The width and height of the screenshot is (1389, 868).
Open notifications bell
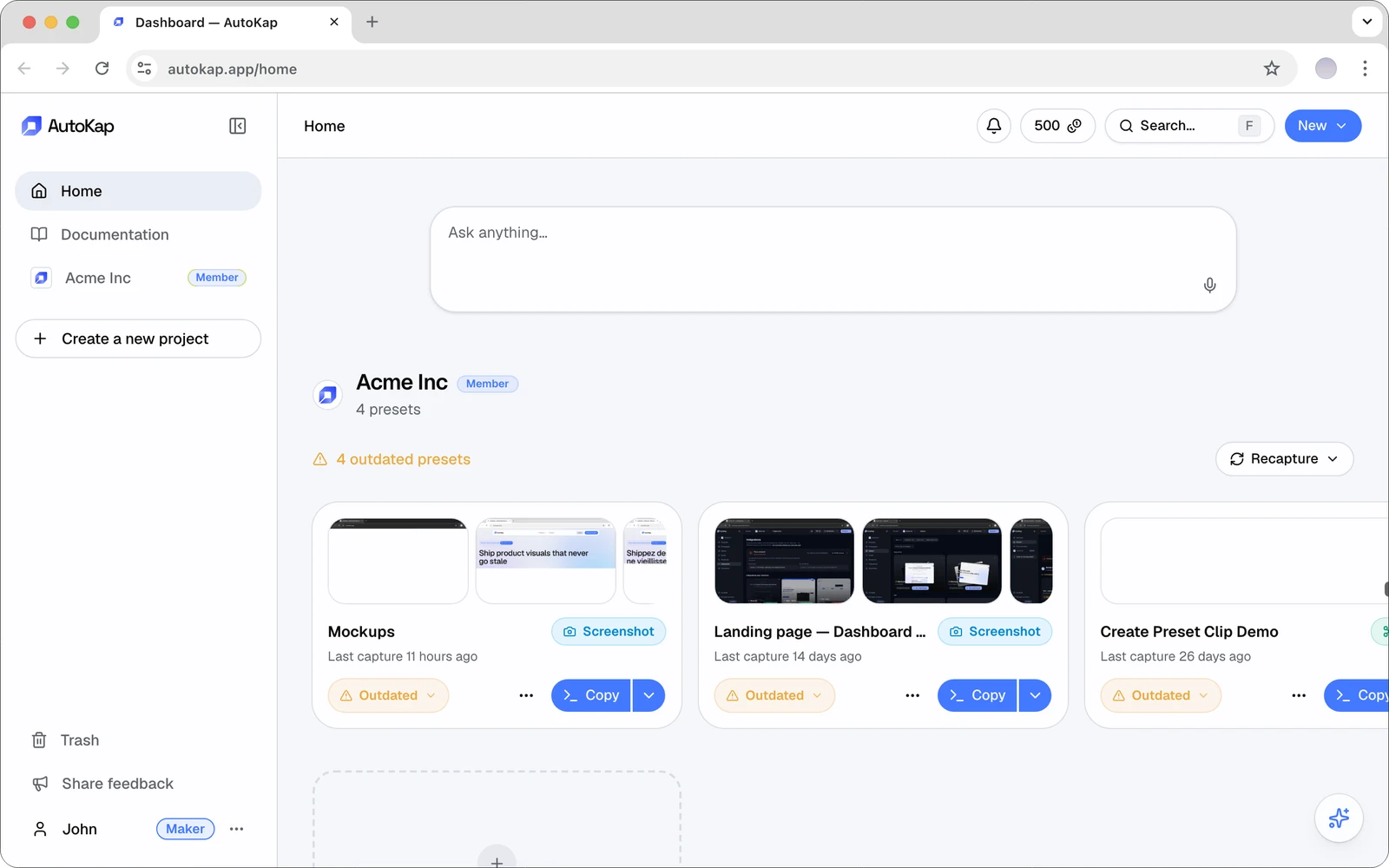(994, 126)
